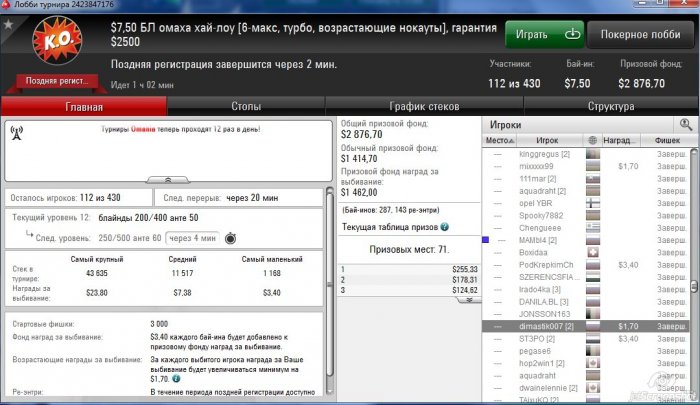This screenshot has width=700, height=405.
Task: Sort players by country globe column
Action: pyautogui.click(x=592, y=140)
